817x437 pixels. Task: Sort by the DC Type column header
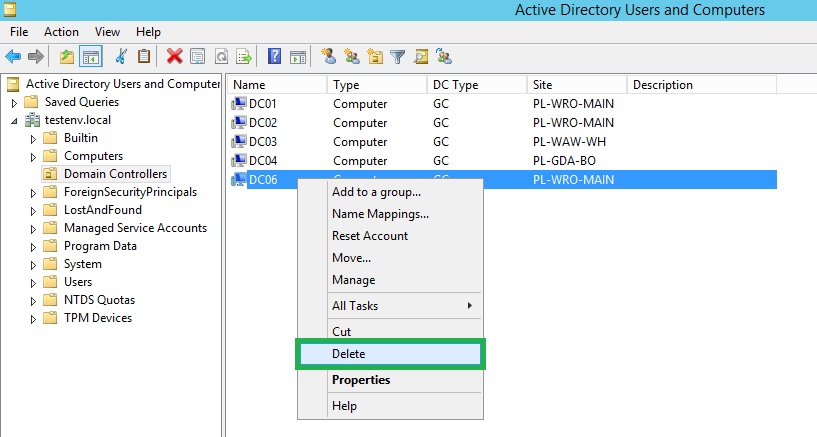click(477, 85)
